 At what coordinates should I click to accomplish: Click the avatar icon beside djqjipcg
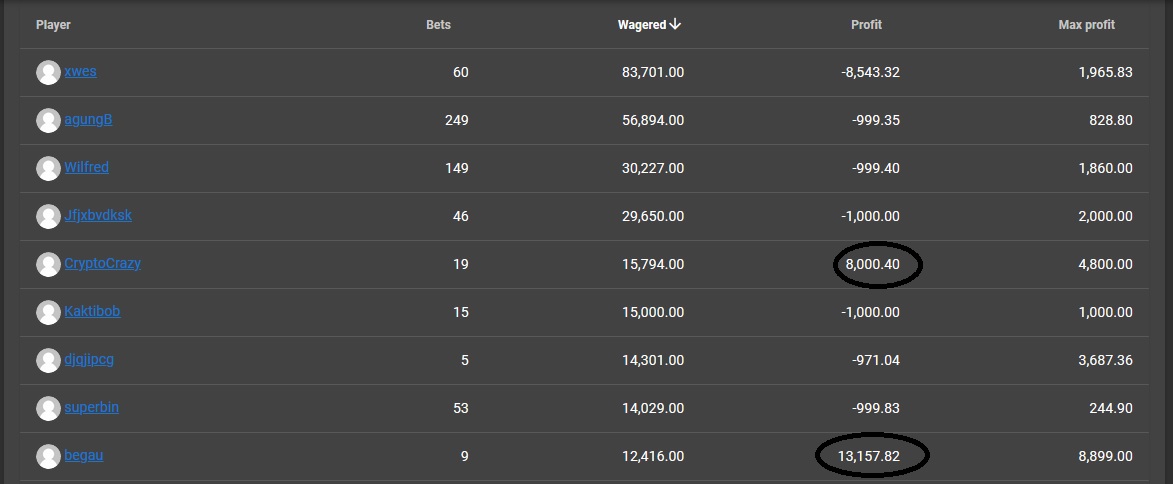pyautogui.click(x=49, y=360)
